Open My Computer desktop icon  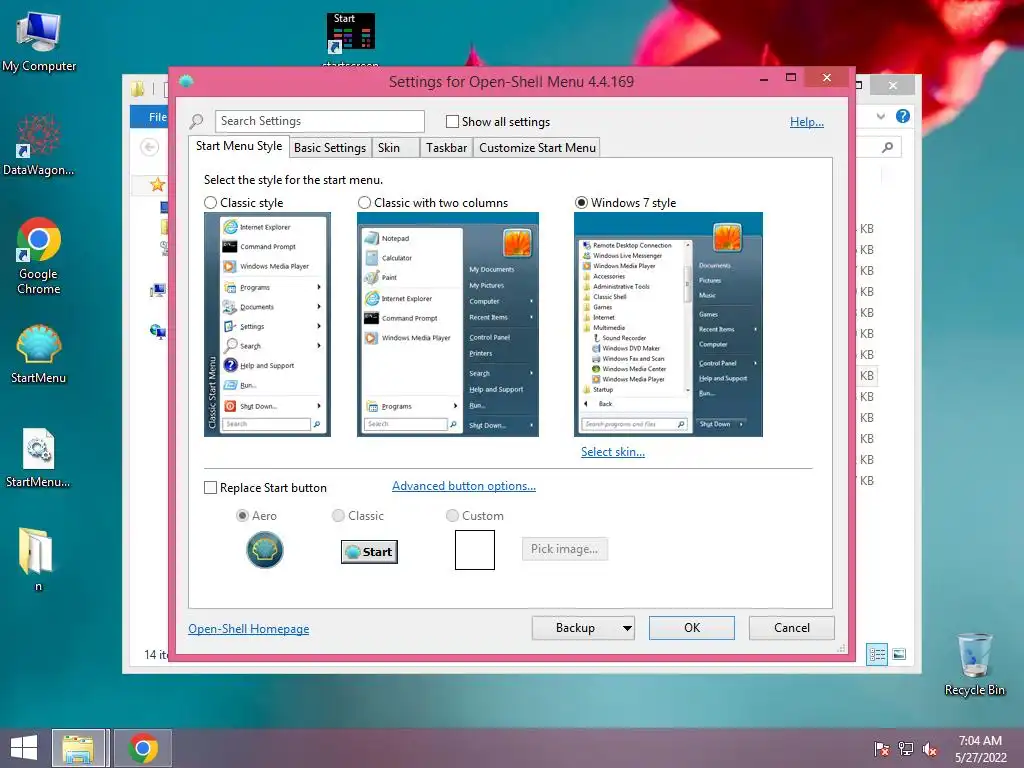[x=39, y=42]
